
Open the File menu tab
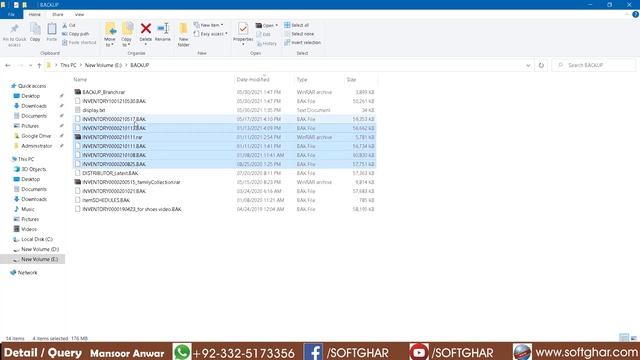pyautogui.click(x=11, y=14)
